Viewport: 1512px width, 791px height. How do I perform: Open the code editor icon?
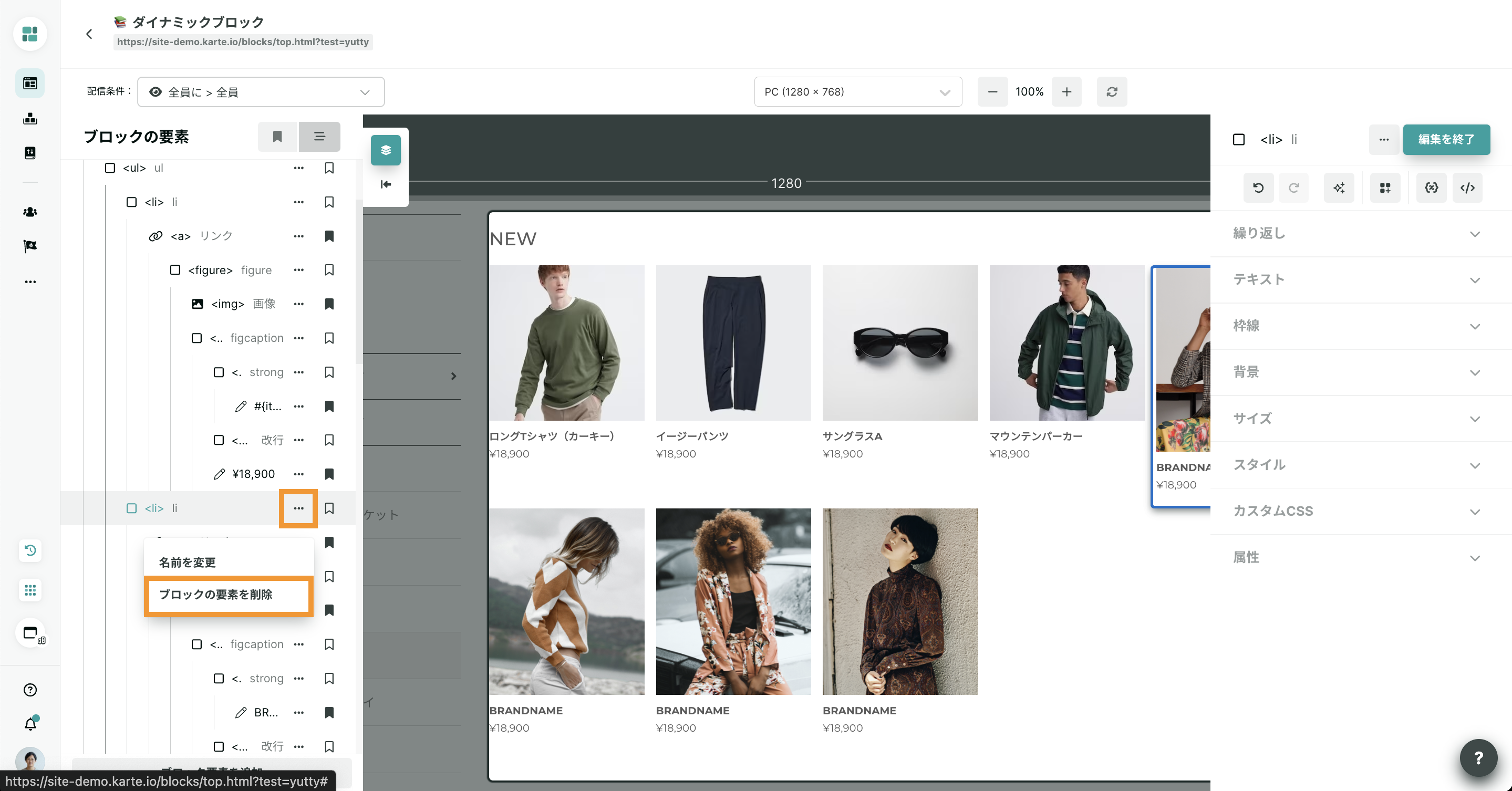1467,188
